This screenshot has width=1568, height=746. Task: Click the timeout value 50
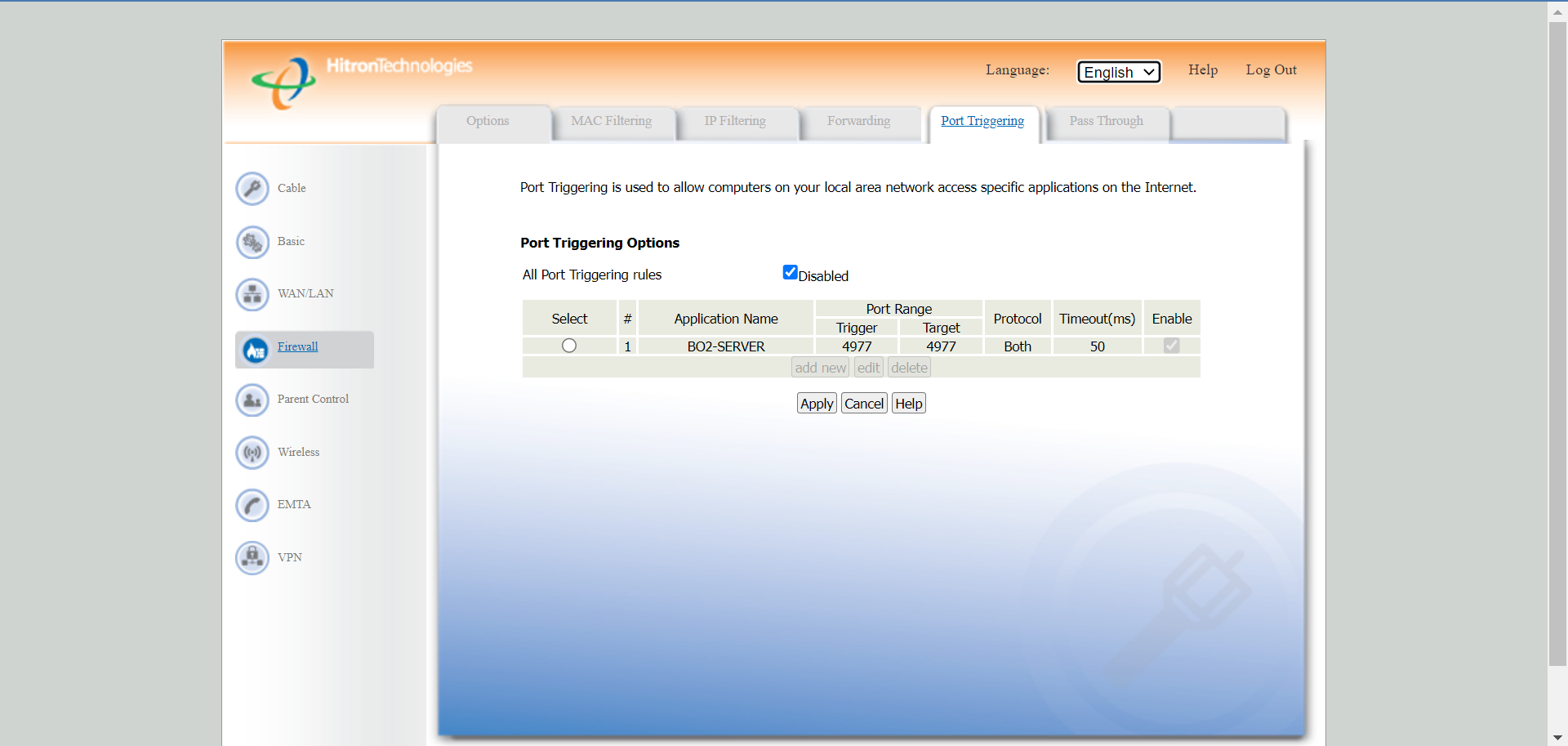point(1098,346)
